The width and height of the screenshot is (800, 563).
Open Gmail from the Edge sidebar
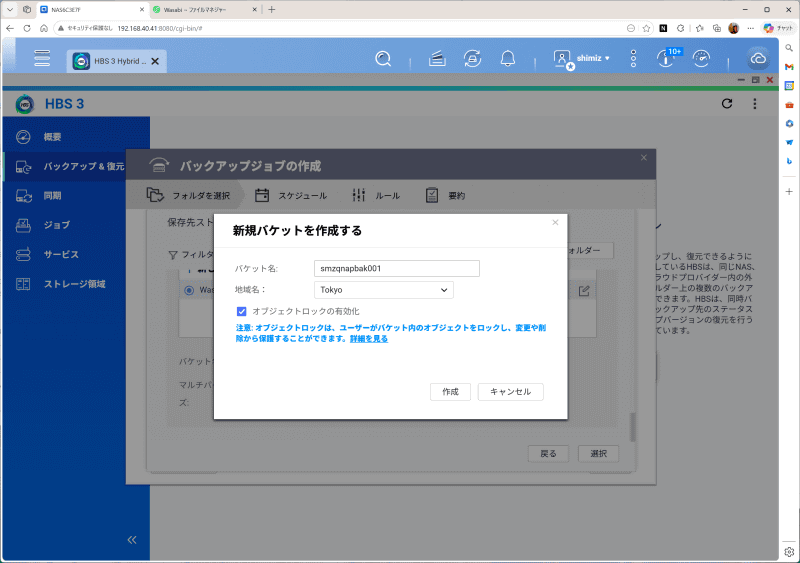(x=789, y=67)
